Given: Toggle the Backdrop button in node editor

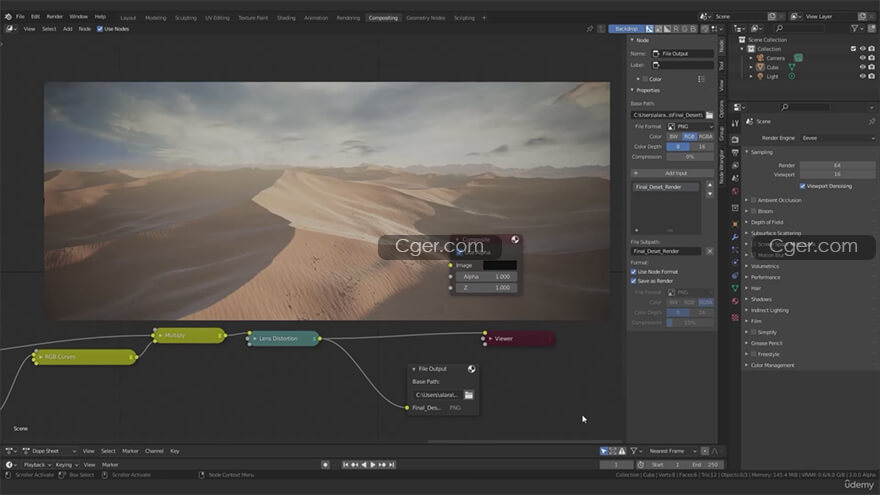Looking at the screenshot, I should click(626, 29).
